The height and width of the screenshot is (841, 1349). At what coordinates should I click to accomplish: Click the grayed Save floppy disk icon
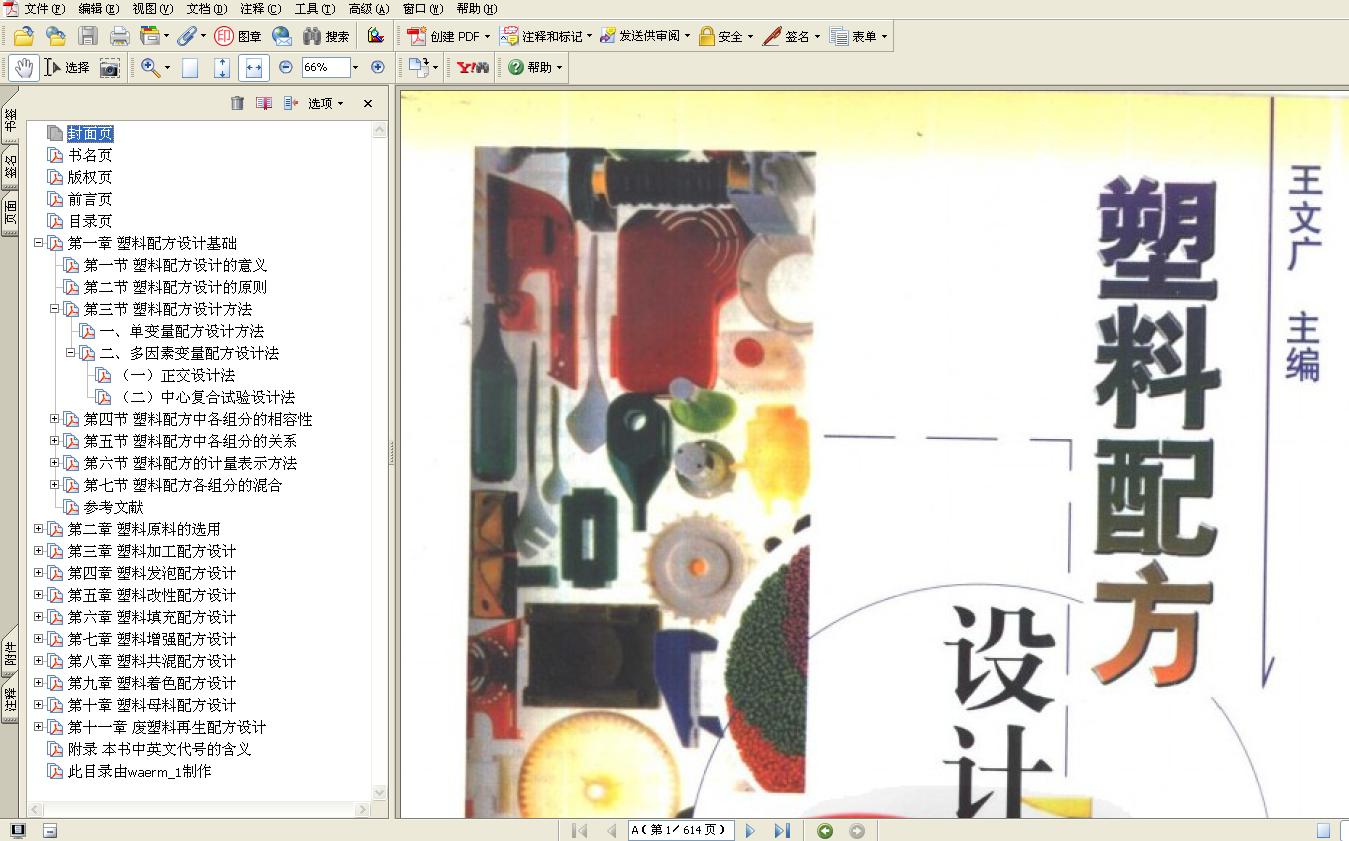(88, 36)
